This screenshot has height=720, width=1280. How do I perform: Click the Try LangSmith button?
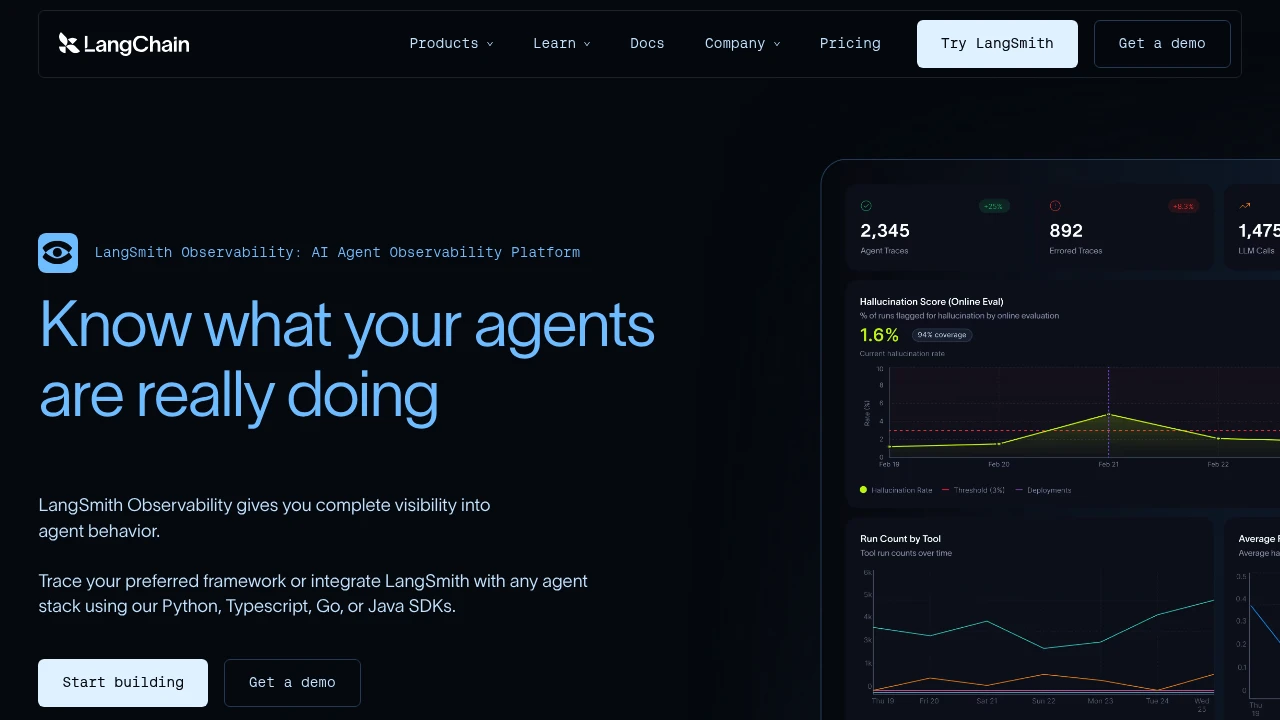click(997, 44)
